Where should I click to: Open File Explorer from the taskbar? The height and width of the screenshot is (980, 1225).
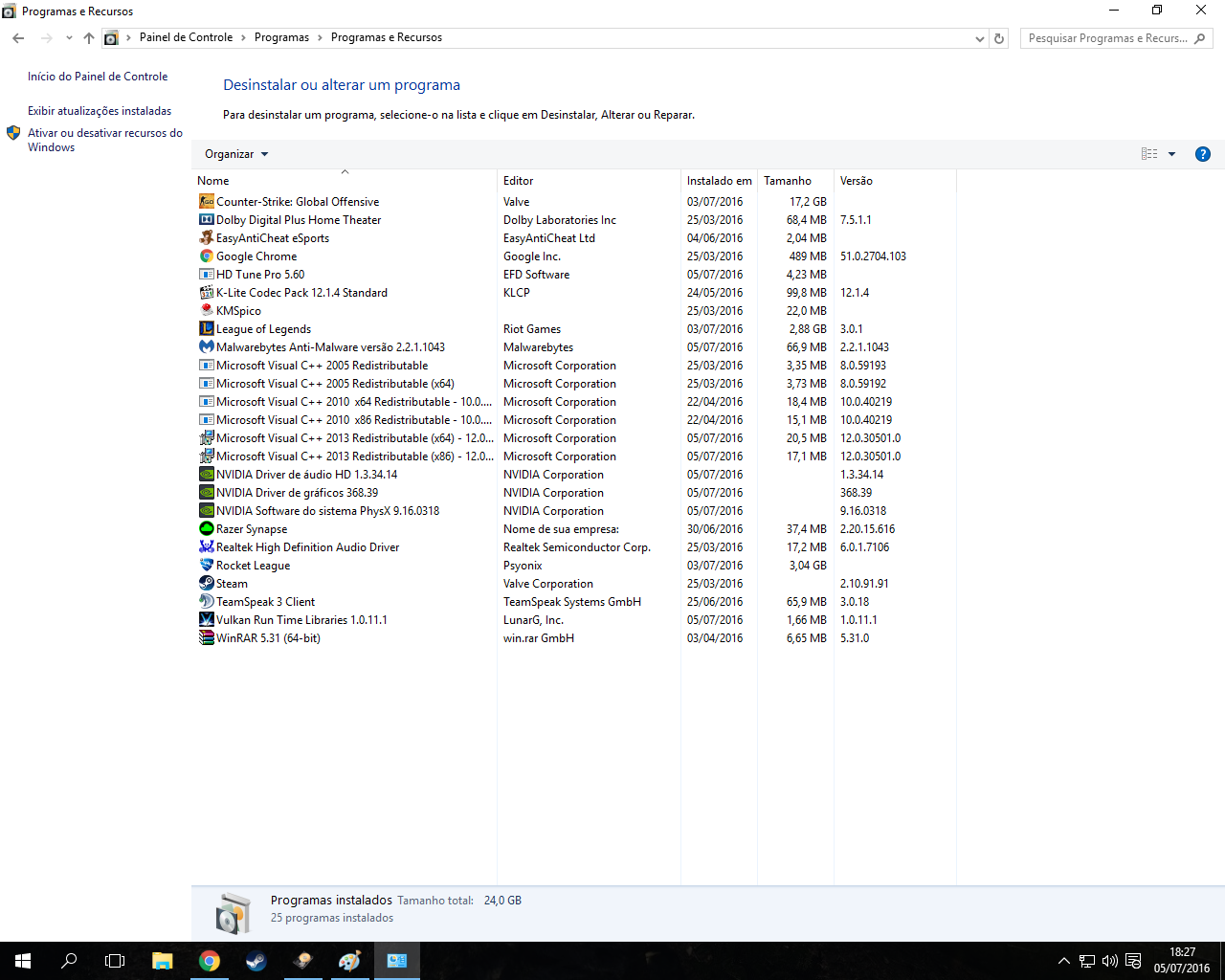[163, 961]
